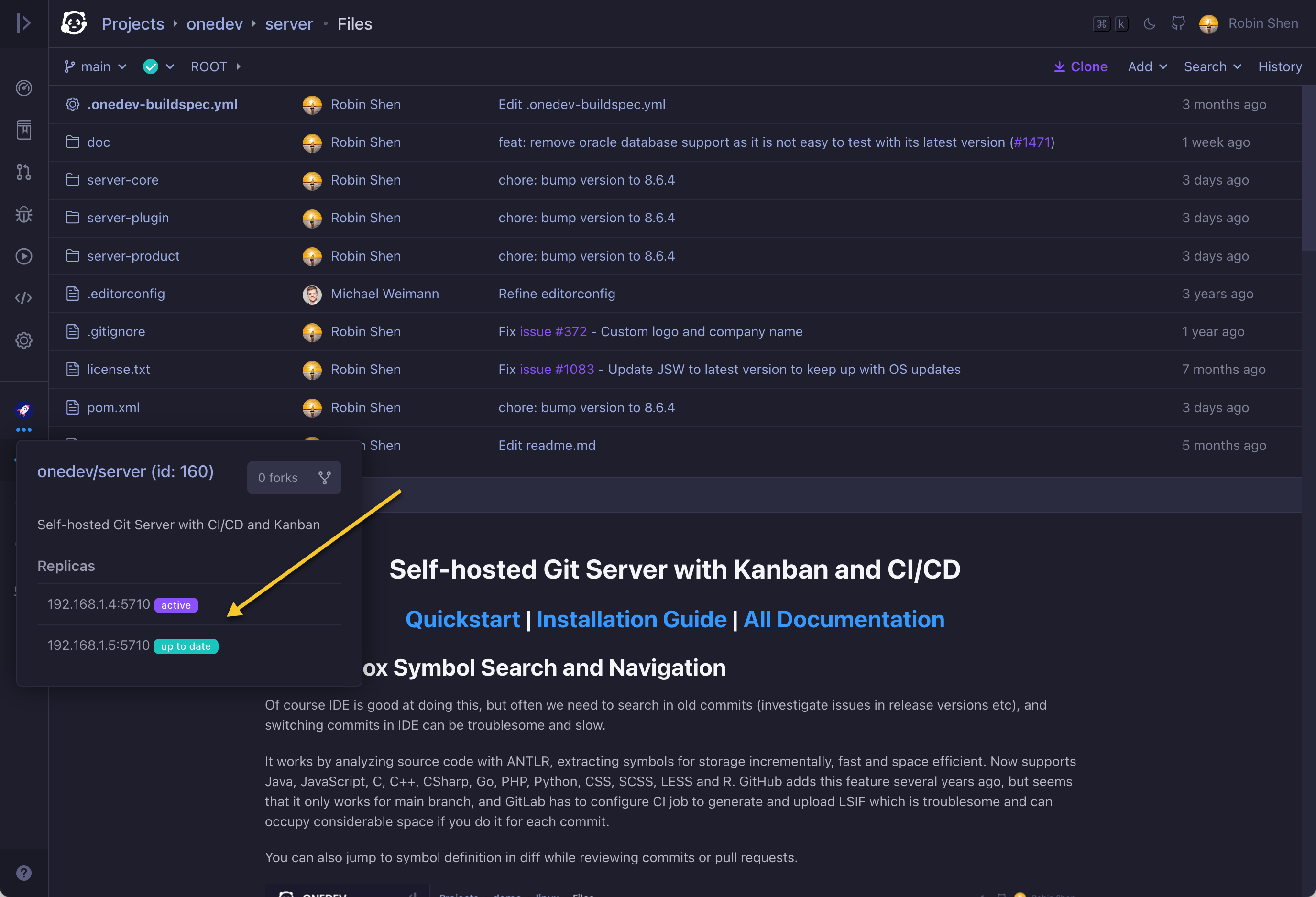Viewport: 1316px width, 897px height.
Task: Open the Search dropdown menu
Action: [x=1212, y=67]
